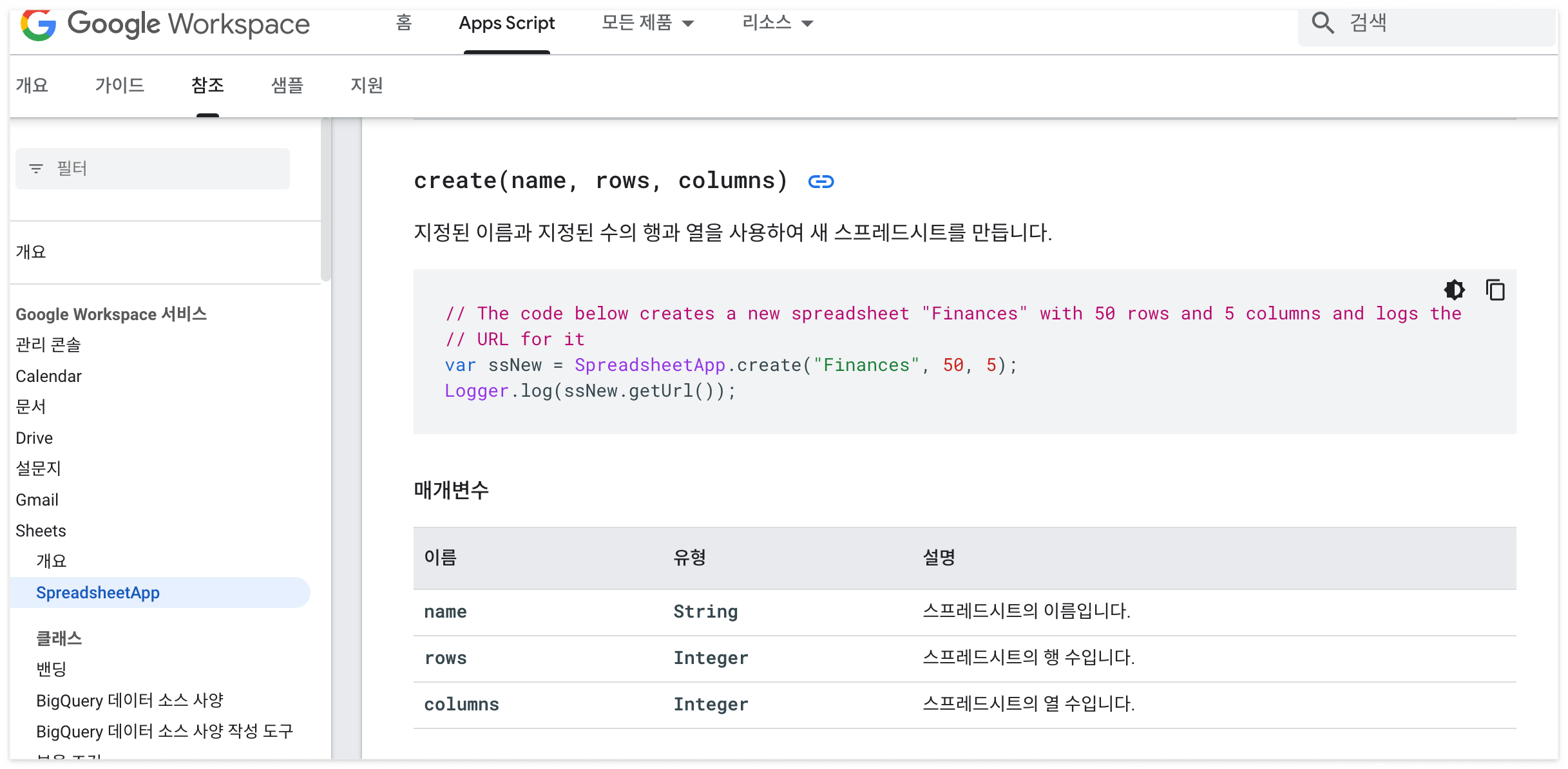Image resolution: width=1568 pixels, height=769 pixels.
Task: Click the 홈 navigation link
Action: [x=404, y=23]
